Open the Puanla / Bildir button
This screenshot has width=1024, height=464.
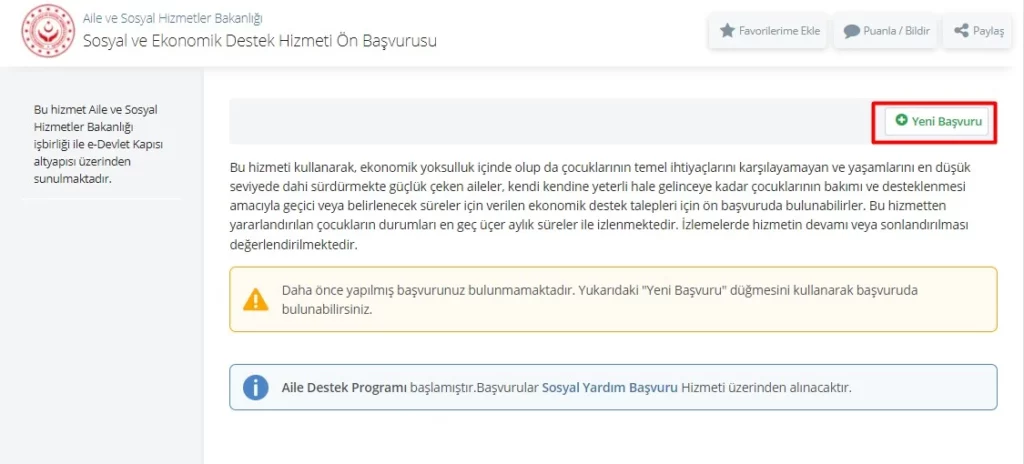coord(886,31)
